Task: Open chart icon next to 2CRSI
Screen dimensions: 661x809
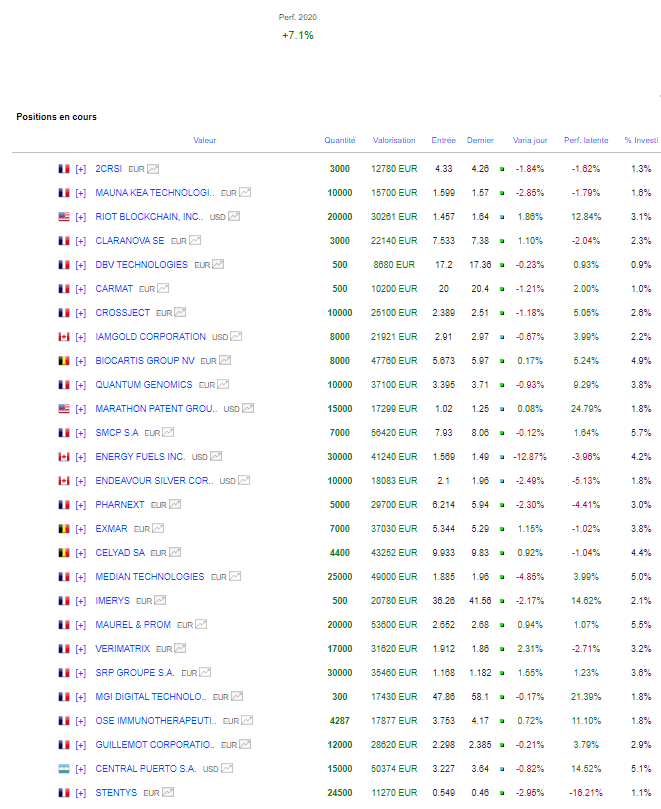Action: click(x=153, y=169)
